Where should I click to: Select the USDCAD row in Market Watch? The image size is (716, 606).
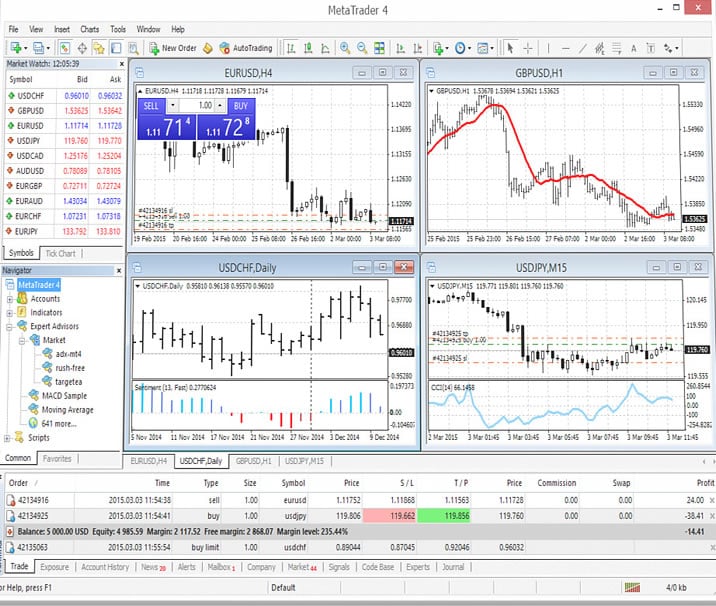coord(64,156)
